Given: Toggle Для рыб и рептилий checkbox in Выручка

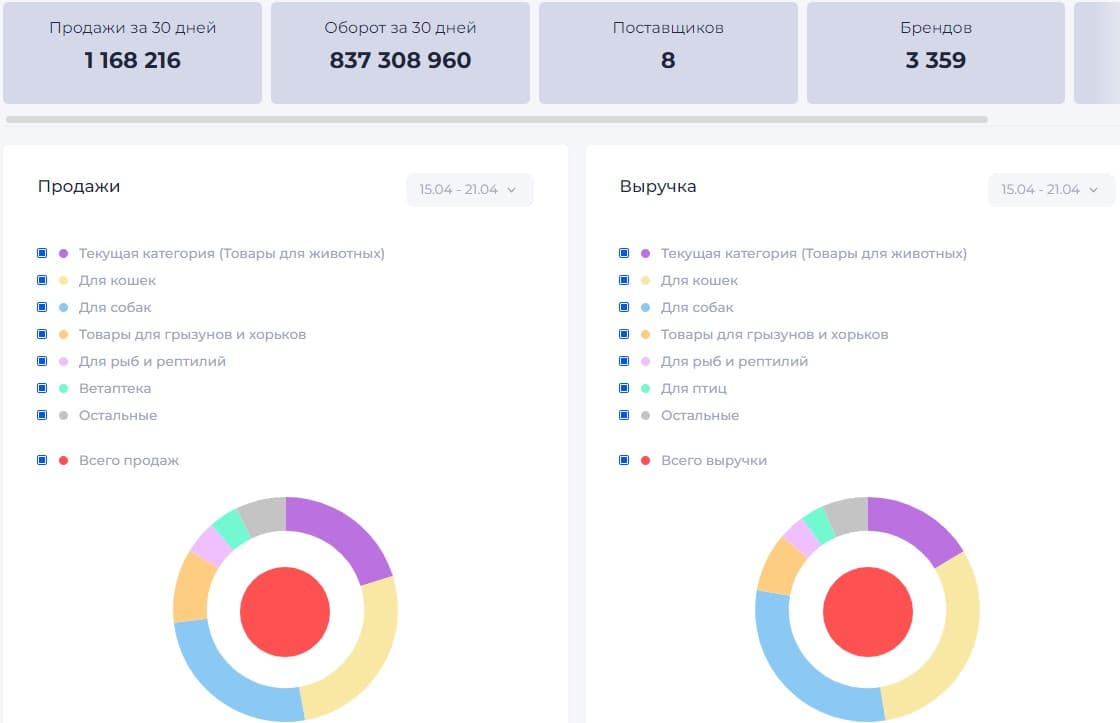Looking at the screenshot, I should (624, 362).
